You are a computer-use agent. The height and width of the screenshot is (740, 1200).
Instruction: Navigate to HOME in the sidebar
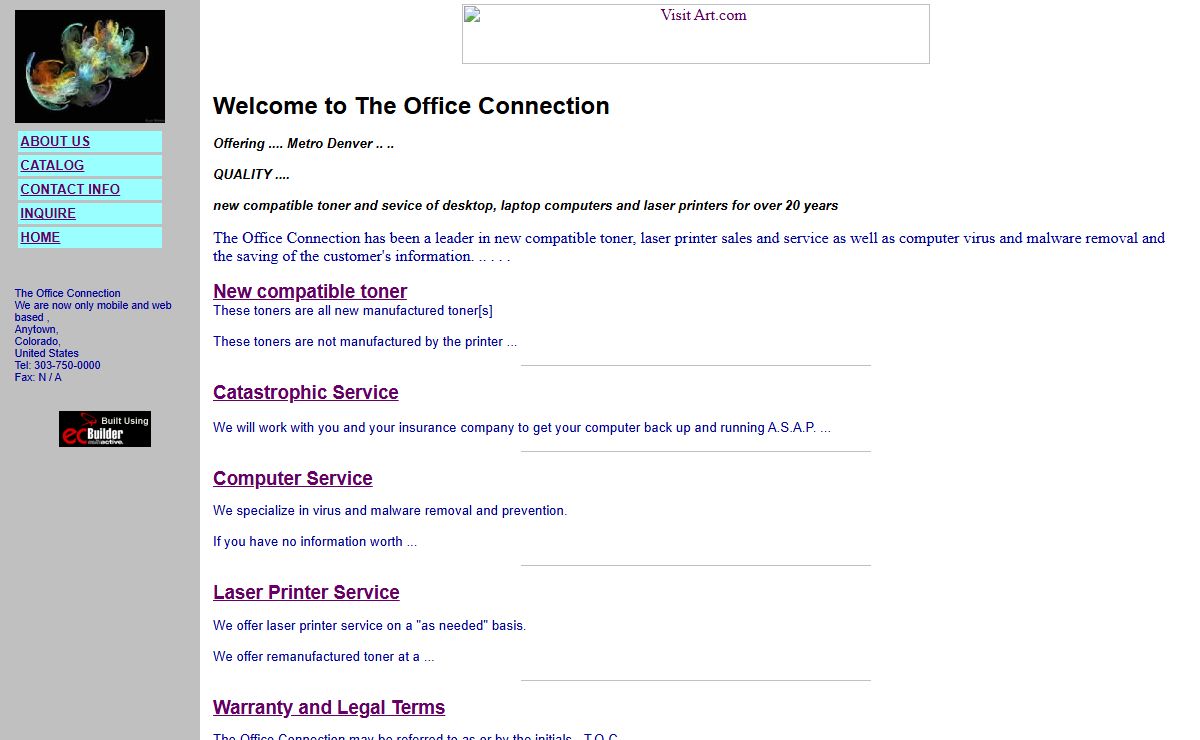click(x=40, y=238)
